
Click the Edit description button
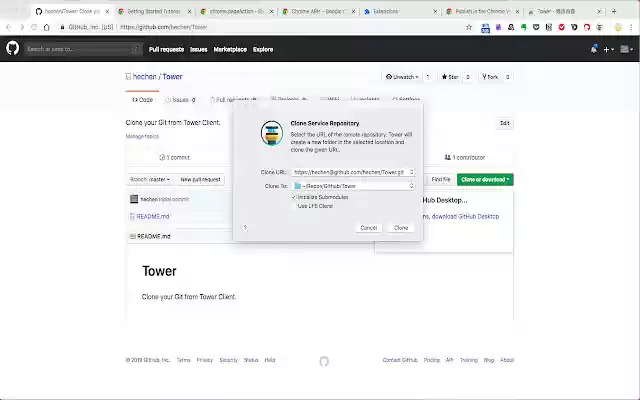point(505,123)
